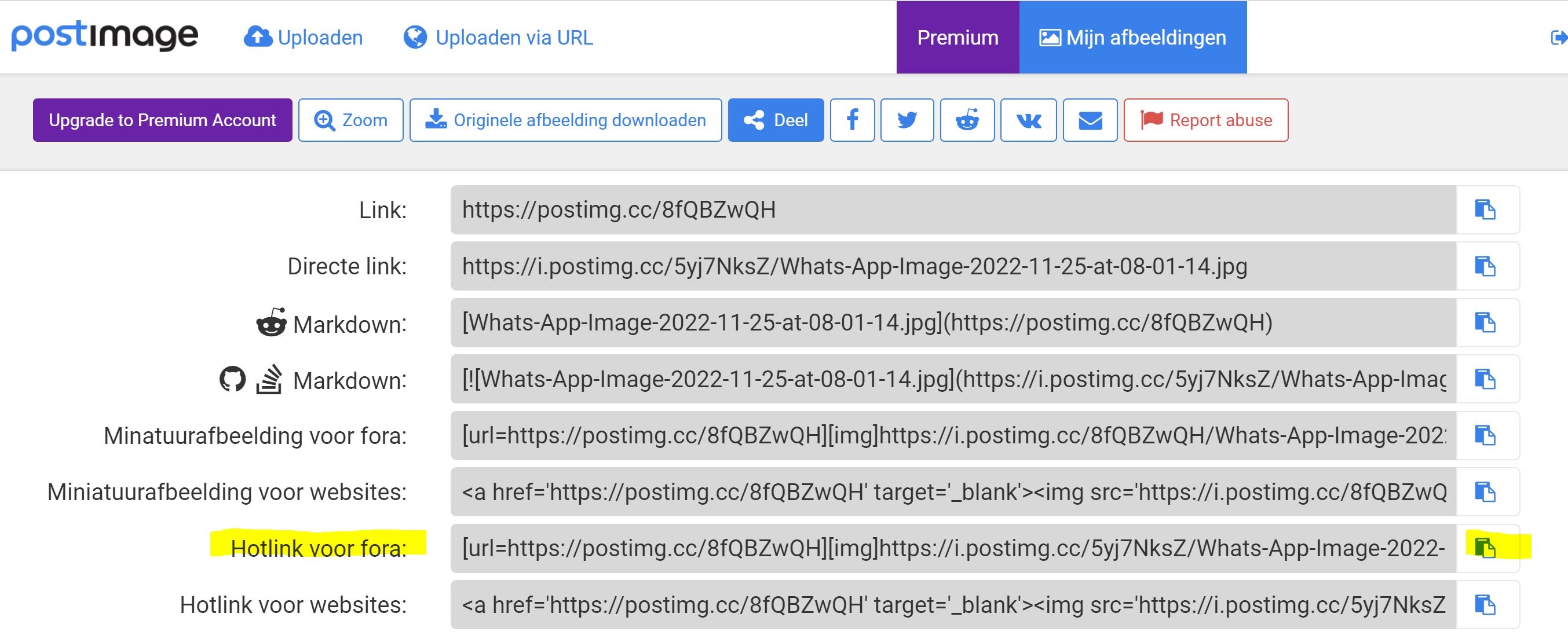1568x639 pixels.
Task: Click the logout icon at top right
Action: pyautogui.click(x=1558, y=38)
